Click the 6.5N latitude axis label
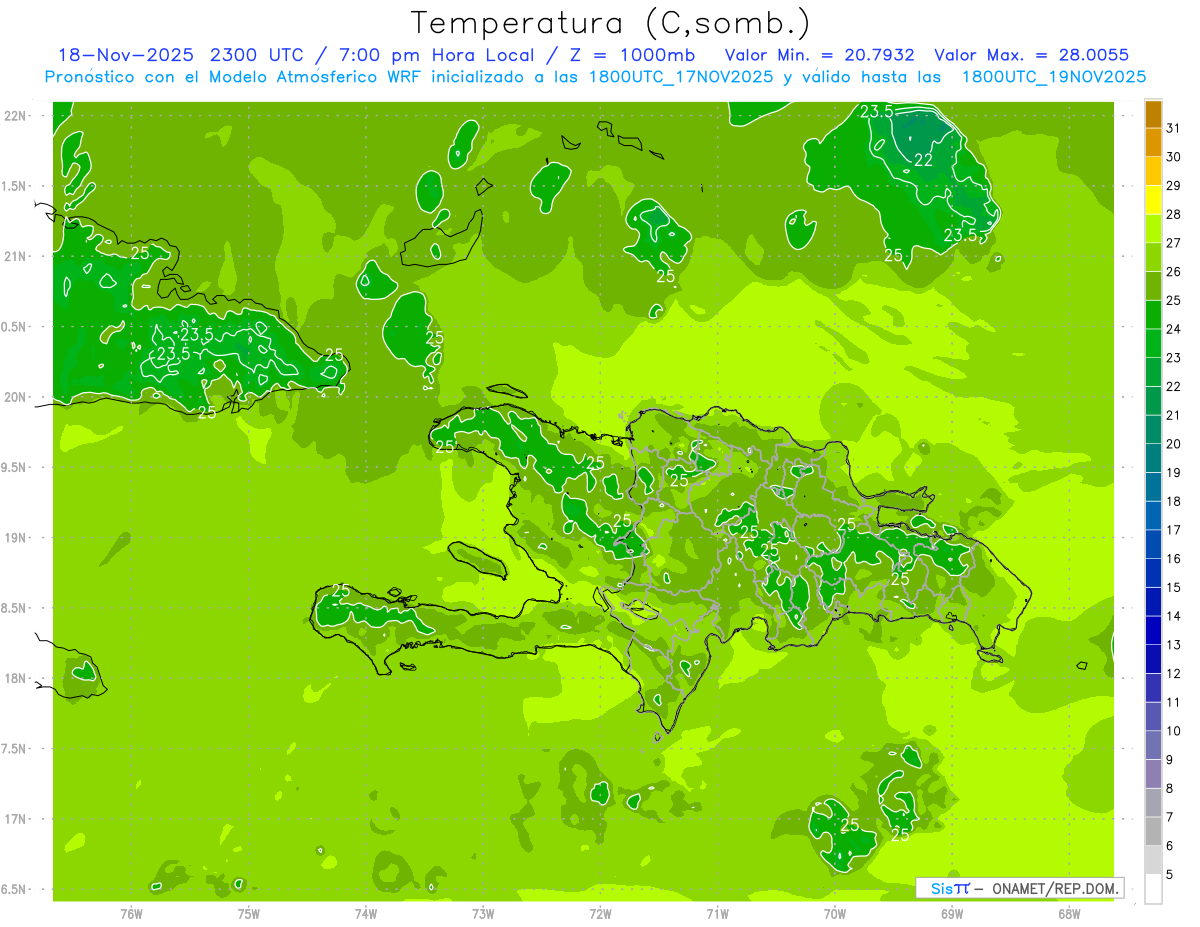Screen dimensions: 1200x927 15,889
